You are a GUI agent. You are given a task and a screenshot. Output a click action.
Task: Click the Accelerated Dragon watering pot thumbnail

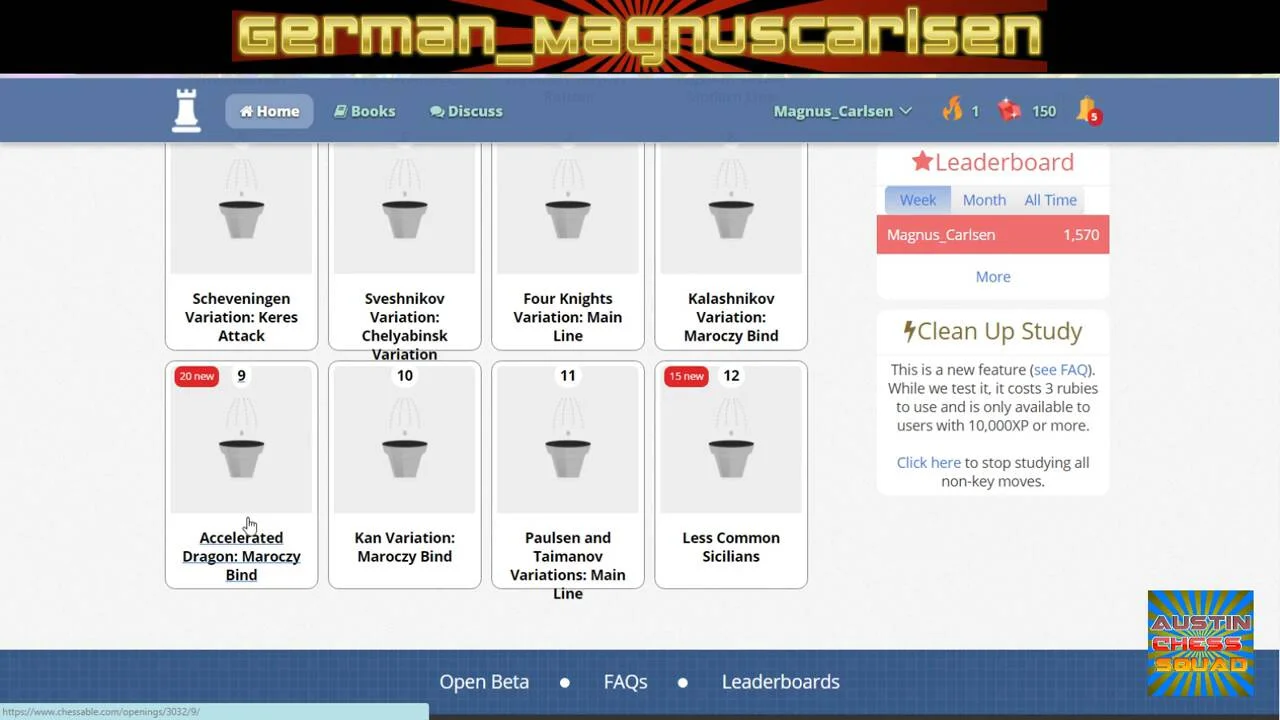[x=241, y=440]
